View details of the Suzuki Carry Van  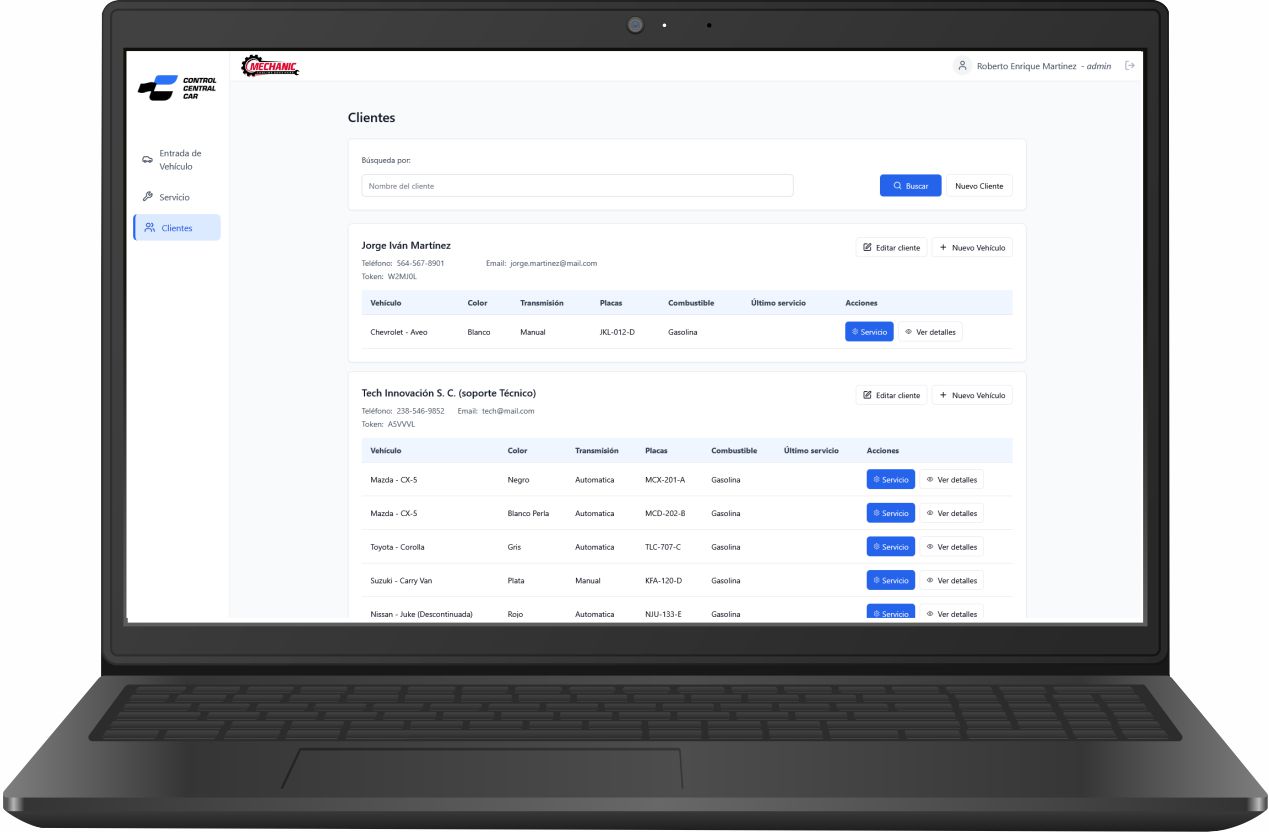click(951, 580)
